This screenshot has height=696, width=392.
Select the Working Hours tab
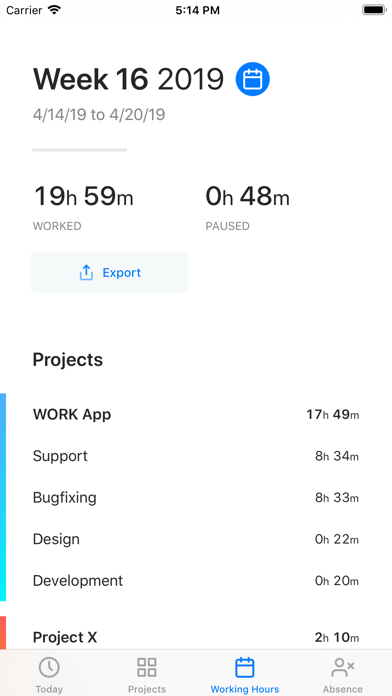[x=245, y=675]
